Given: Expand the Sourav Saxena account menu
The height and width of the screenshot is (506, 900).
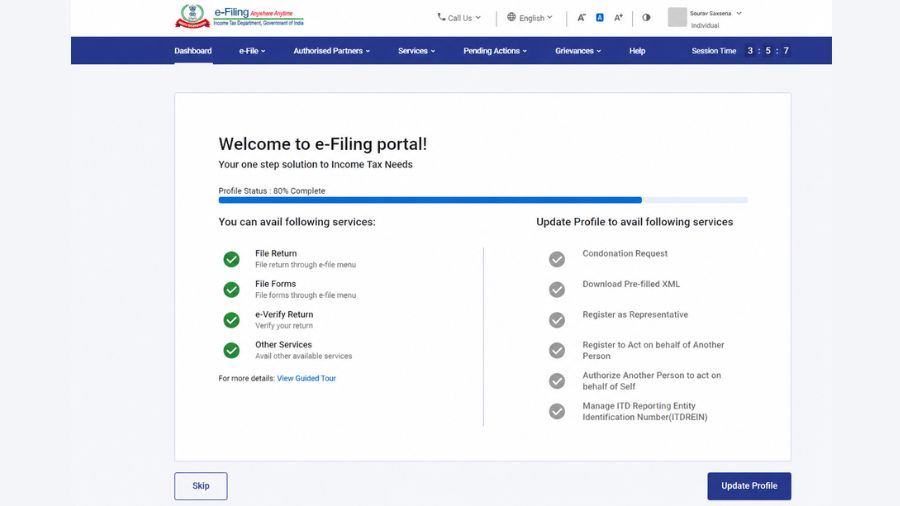Looking at the screenshot, I should (x=715, y=13).
